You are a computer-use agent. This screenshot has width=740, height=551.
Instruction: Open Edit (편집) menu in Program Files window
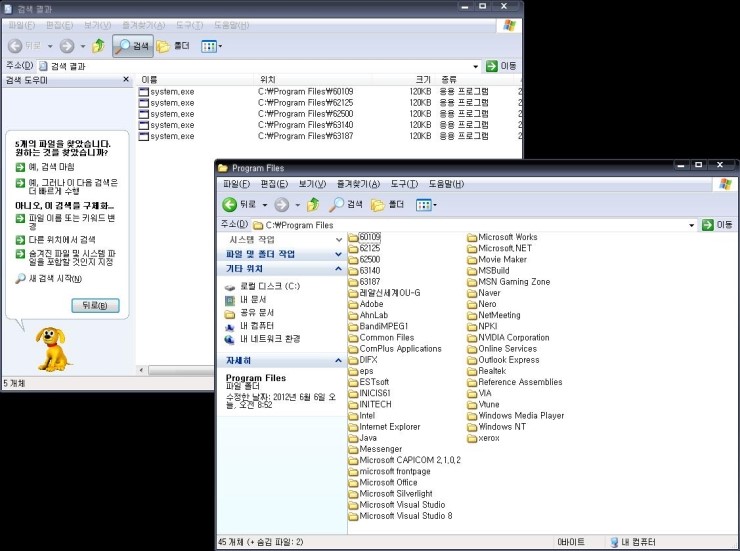pos(274,184)
